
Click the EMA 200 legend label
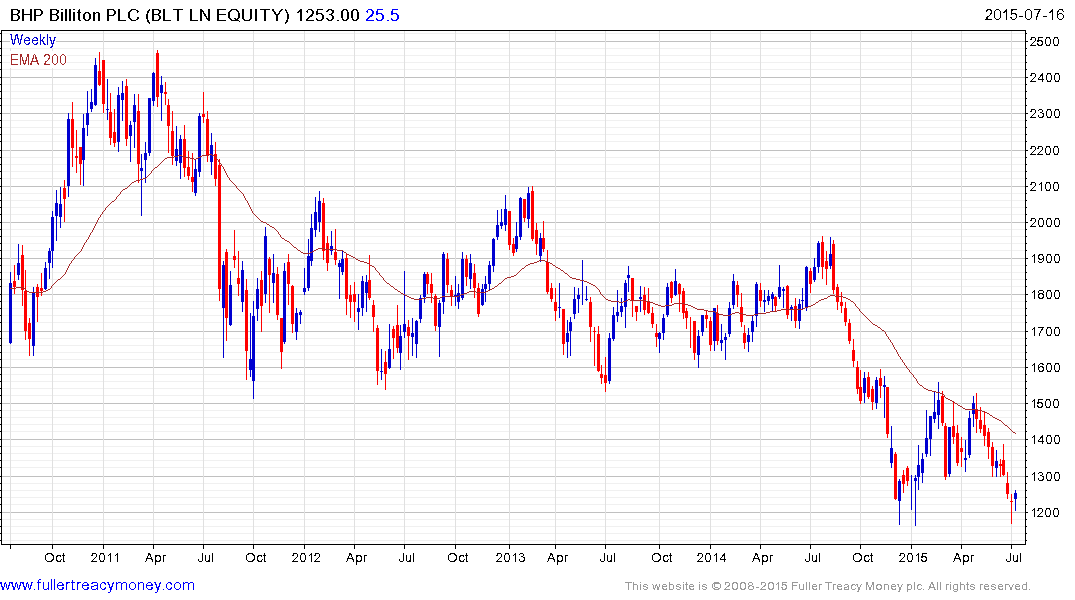tap(38, 60)
